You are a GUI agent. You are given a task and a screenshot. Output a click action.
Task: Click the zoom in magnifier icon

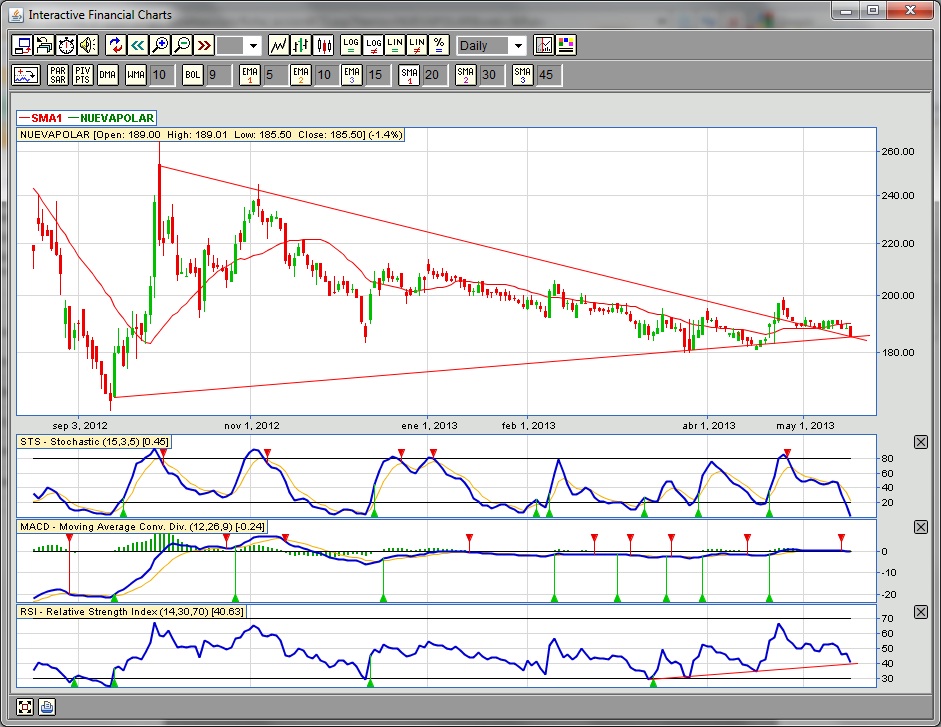pos(160,45)
